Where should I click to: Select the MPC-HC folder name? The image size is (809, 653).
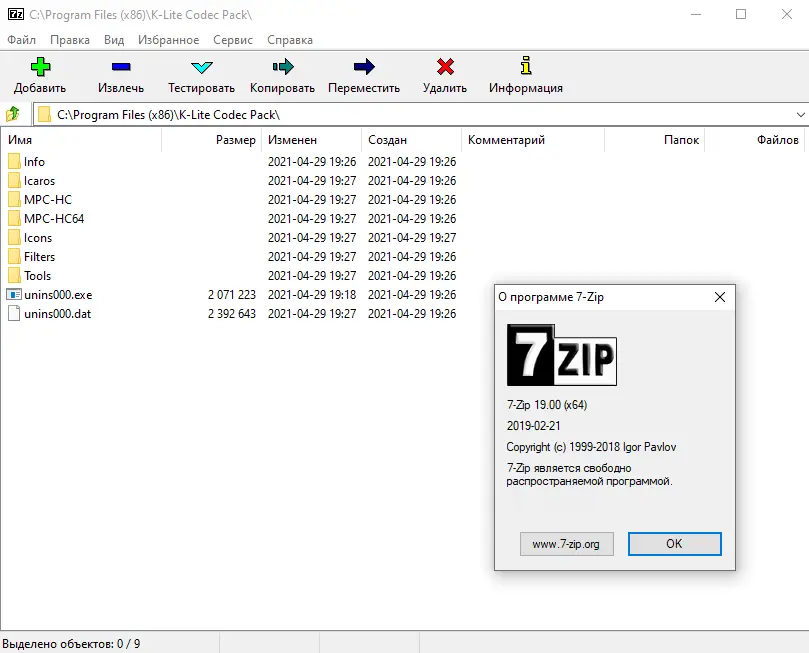click(x=48, y=200)
